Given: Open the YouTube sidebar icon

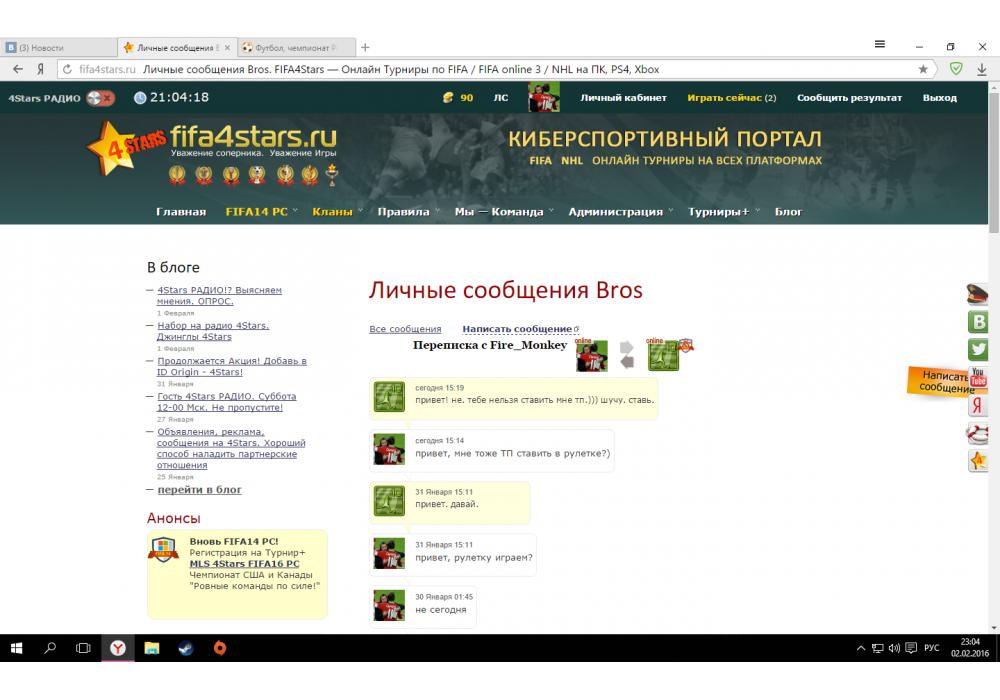Looking at the screenshot, I should coord(978,376).
